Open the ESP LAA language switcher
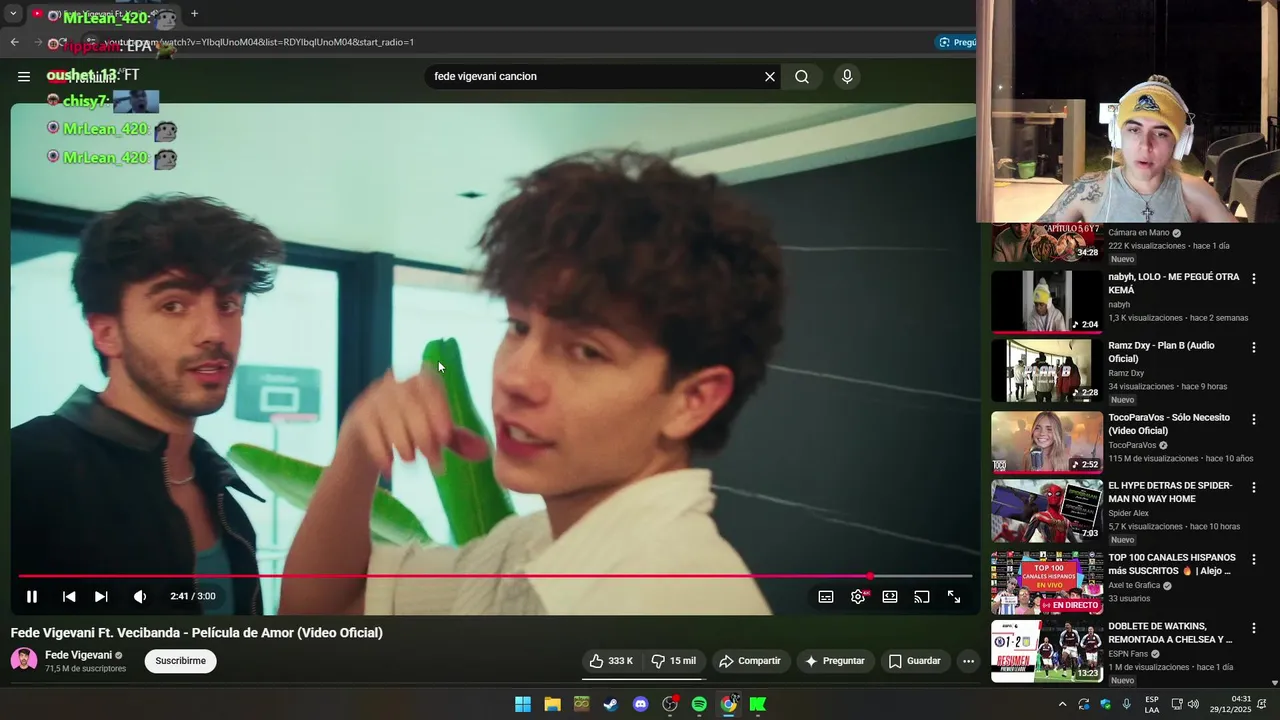 tap(1152, 704)
